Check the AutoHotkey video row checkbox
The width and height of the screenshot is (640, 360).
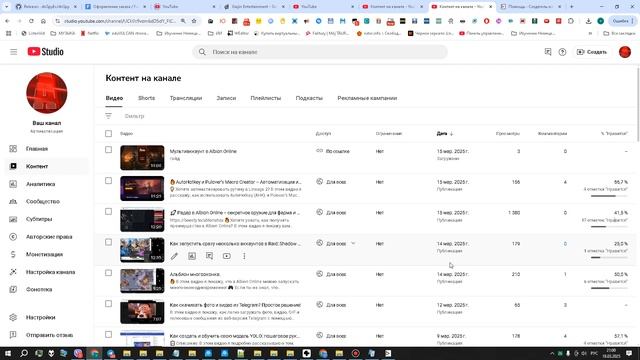108,180
